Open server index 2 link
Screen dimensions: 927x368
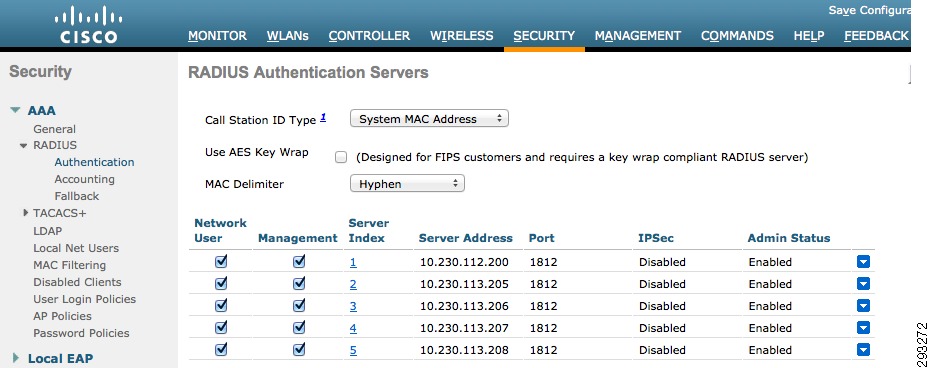click(x=353, y=285)
